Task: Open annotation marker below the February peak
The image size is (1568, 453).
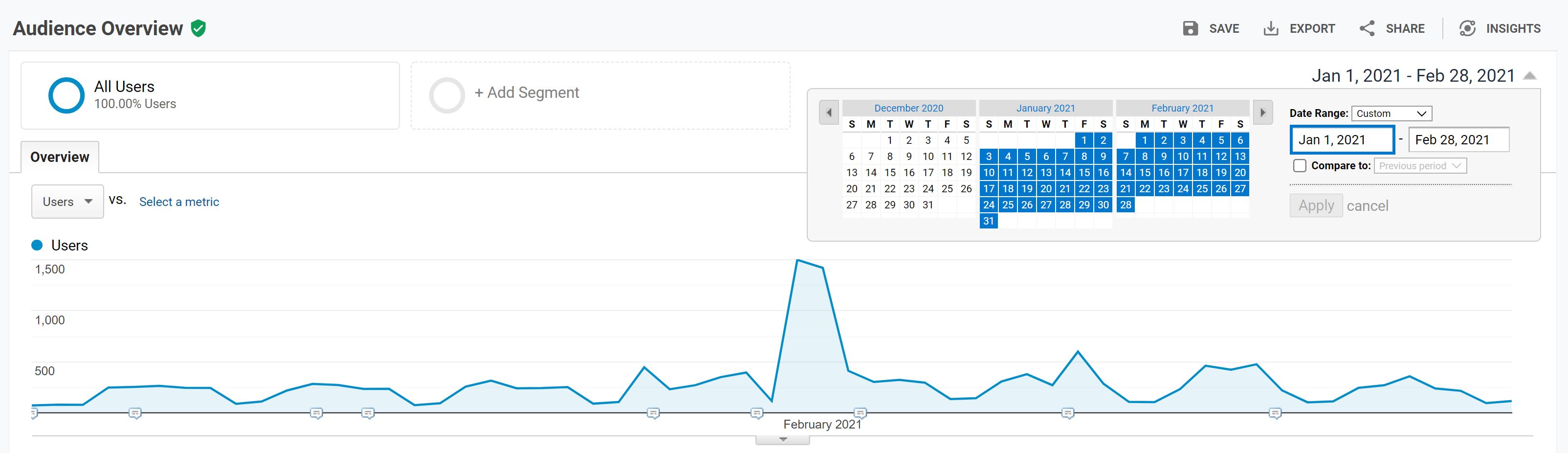Action: tap(860, 413)
